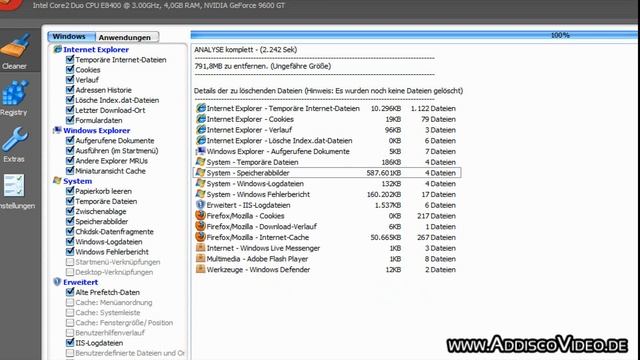Disable Papierkorb leeren checkbox
The height and width of the screenshot is (360, 640).
[70, 191]
